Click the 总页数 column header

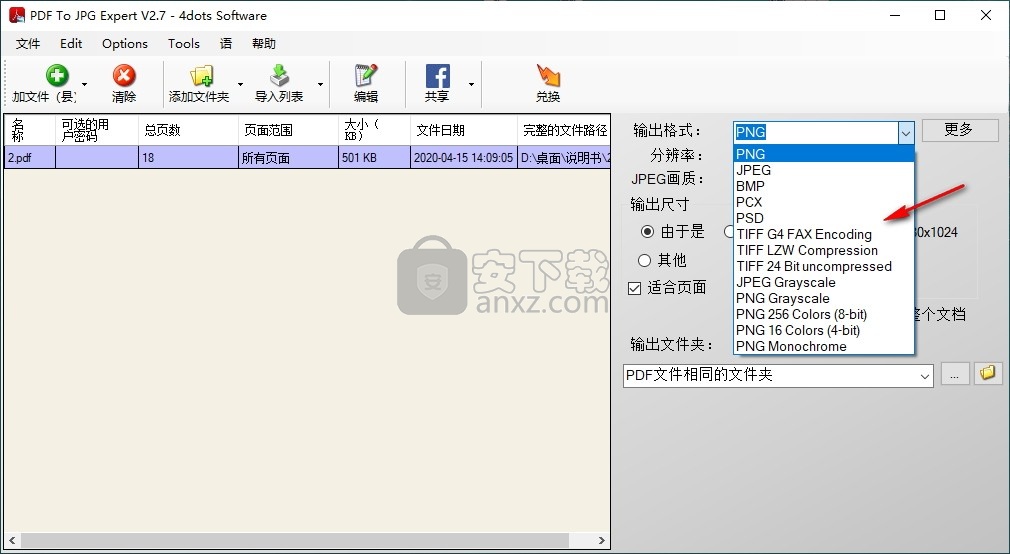pyautogui.click(x=188, y=130)
